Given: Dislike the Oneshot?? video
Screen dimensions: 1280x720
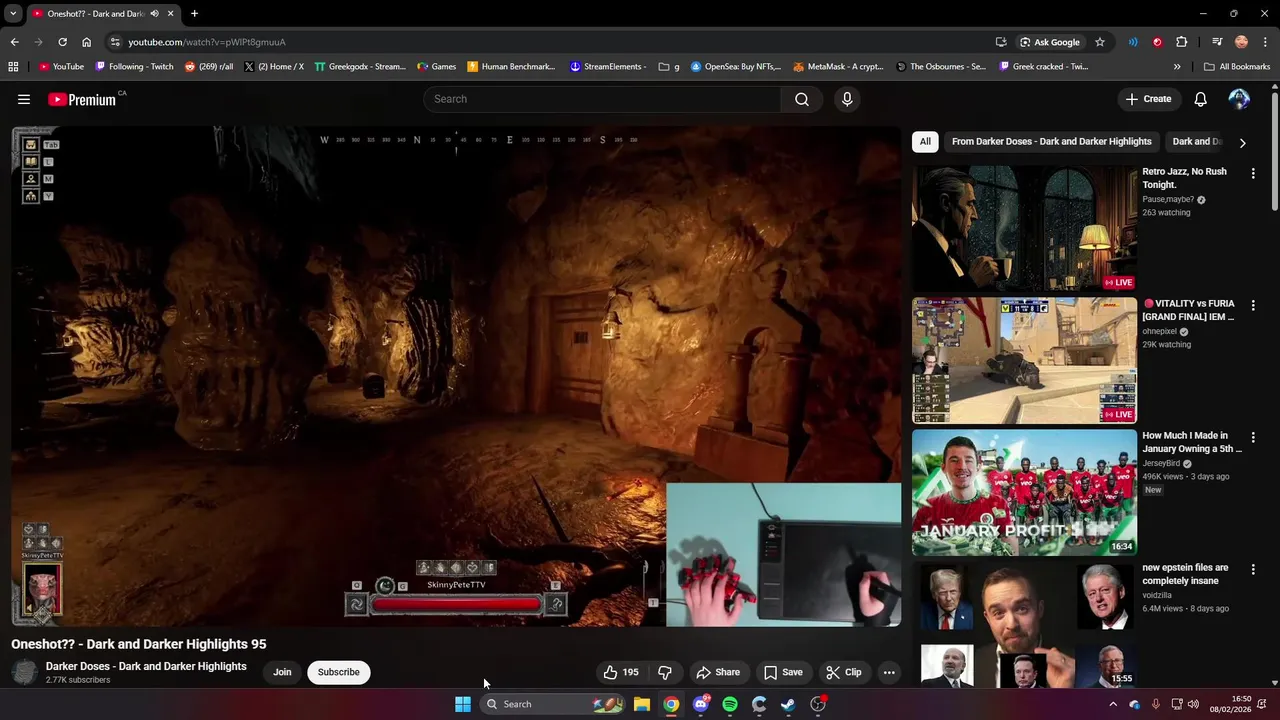Looking at the screenshot, I should 665,672.
